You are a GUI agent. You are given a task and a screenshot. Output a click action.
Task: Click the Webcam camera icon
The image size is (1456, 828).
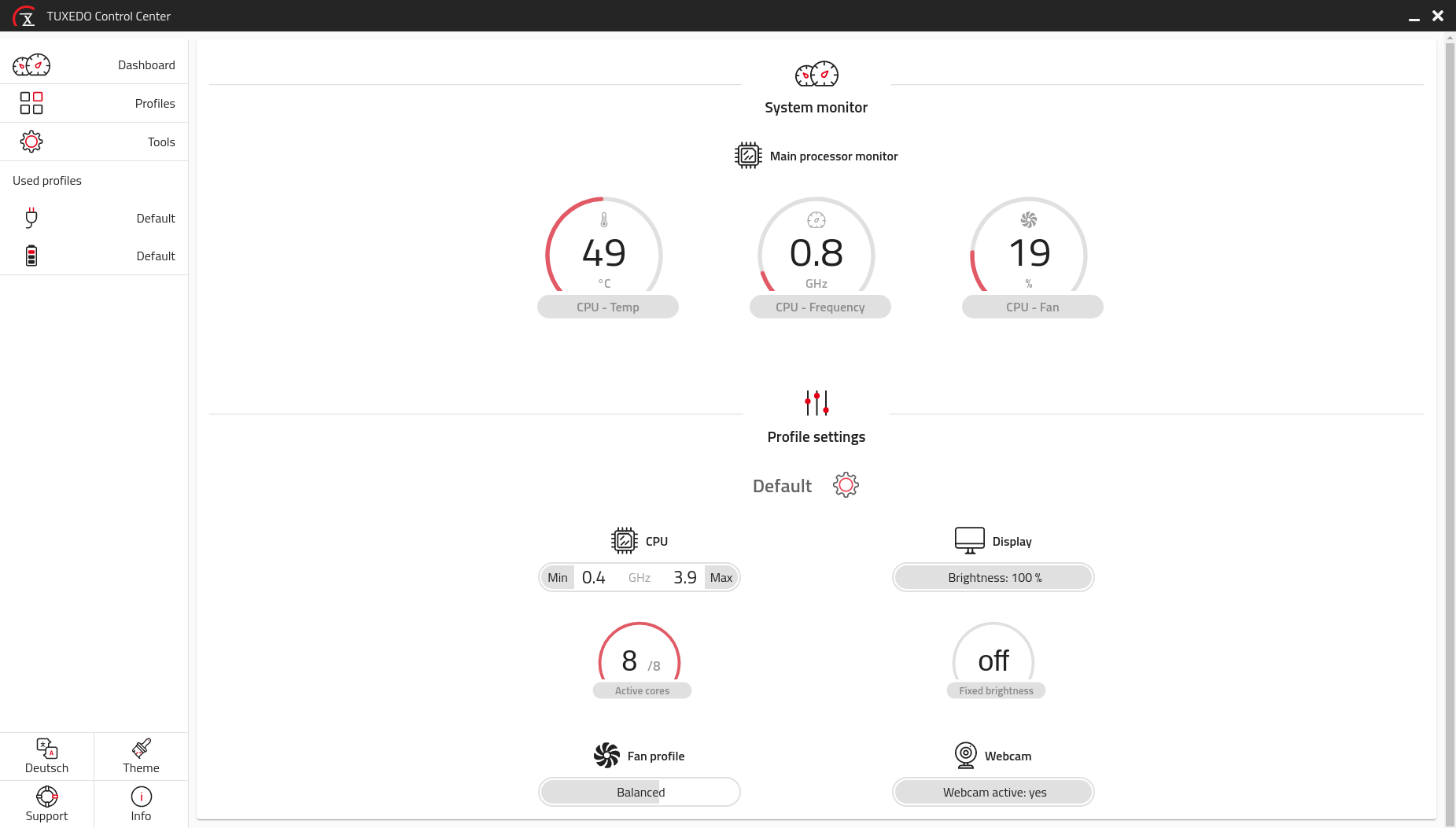(966, 756)
